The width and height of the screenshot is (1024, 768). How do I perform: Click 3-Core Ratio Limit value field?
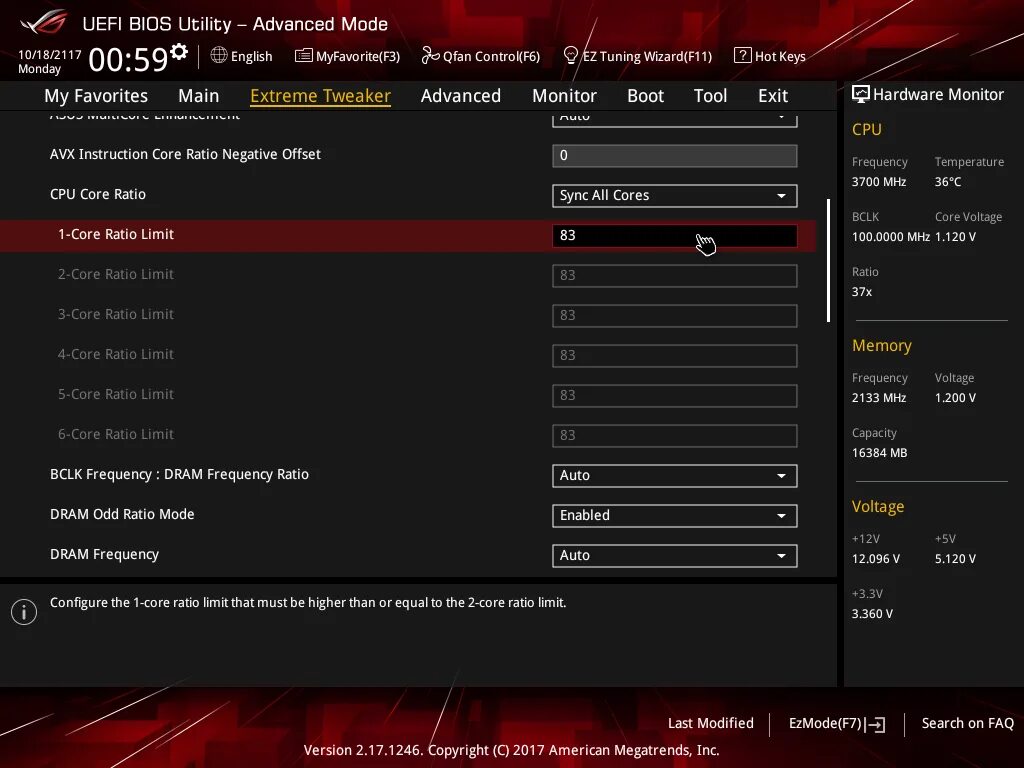tap(675, 315)
